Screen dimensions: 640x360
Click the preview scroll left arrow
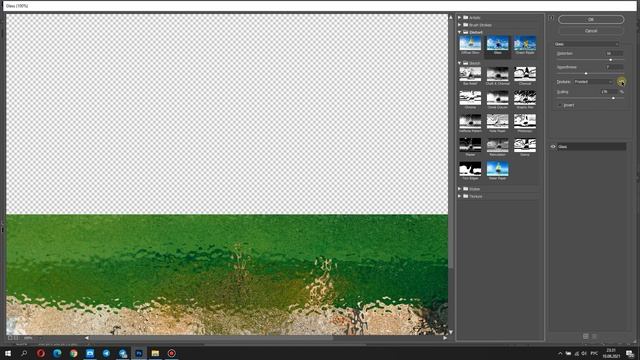coord(87,338)
